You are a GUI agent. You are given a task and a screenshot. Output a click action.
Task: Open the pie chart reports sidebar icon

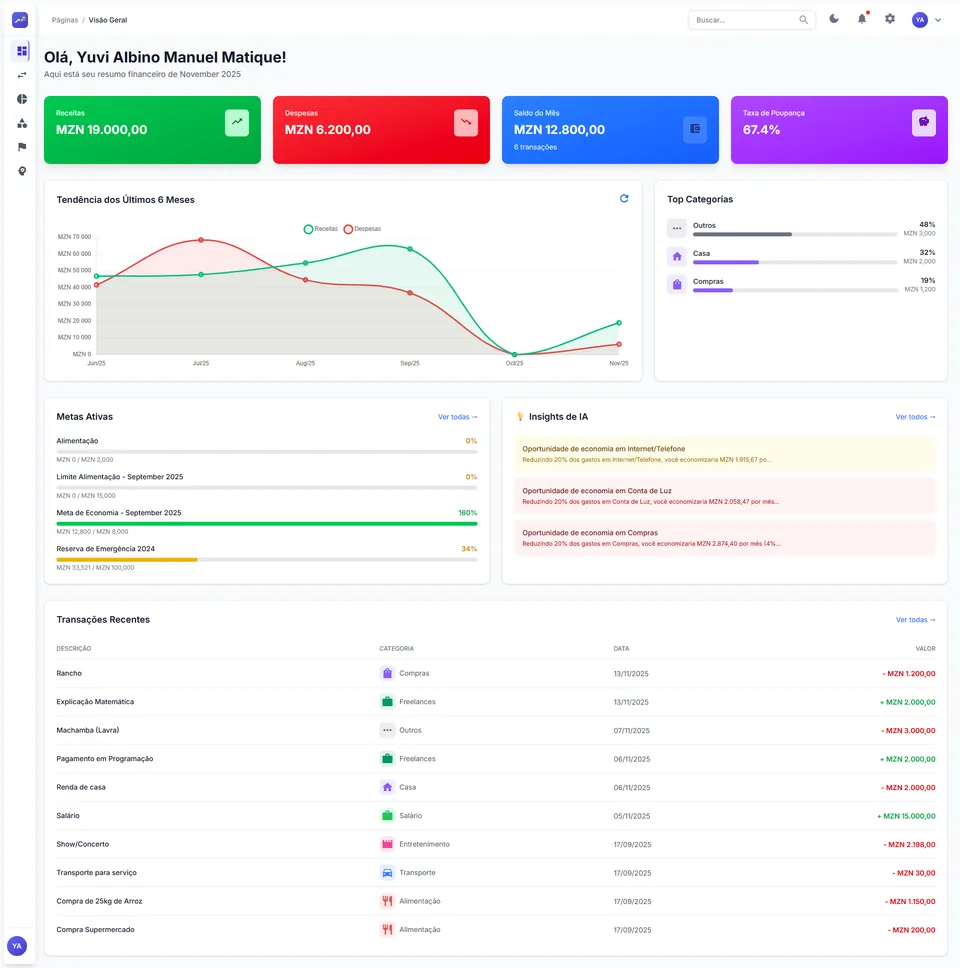(x=22, y=99)
